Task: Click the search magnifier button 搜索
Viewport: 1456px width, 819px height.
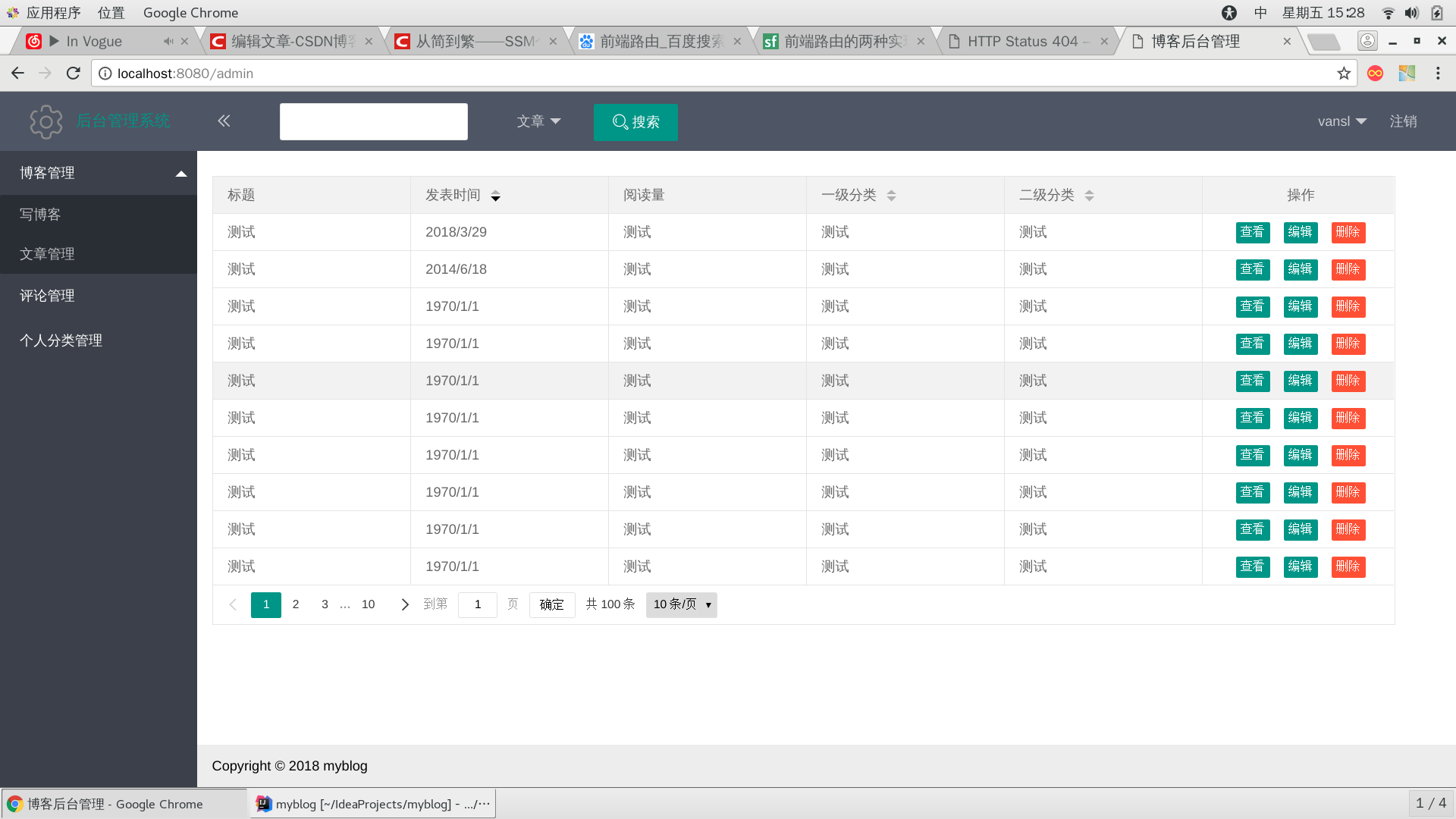Action: pyautogui.click(x=635, y=122)
